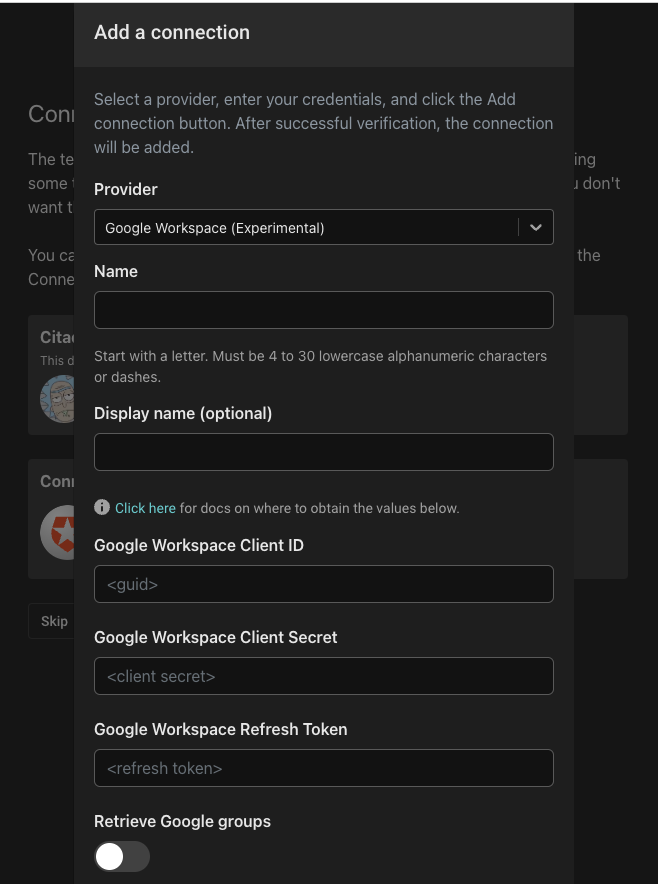658x884 pixels.
Task: Click the Add a connection dialog title
Action: 172,32
